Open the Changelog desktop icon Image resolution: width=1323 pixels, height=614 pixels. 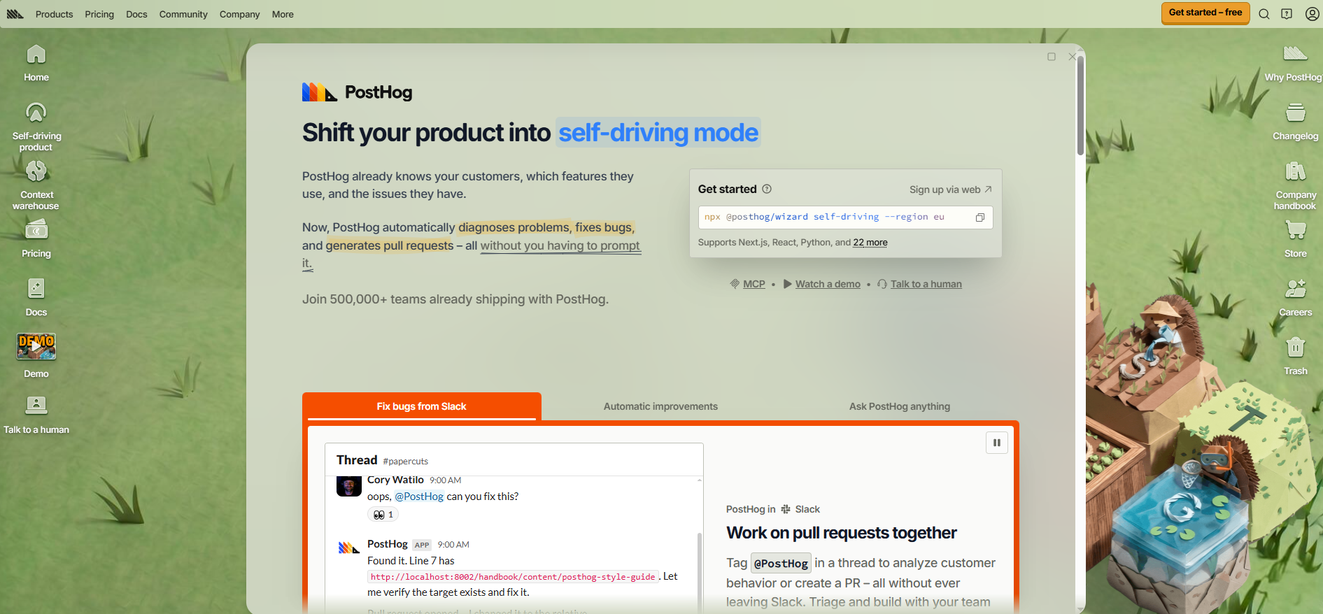pyautogui.click(x=1295, y=121)
